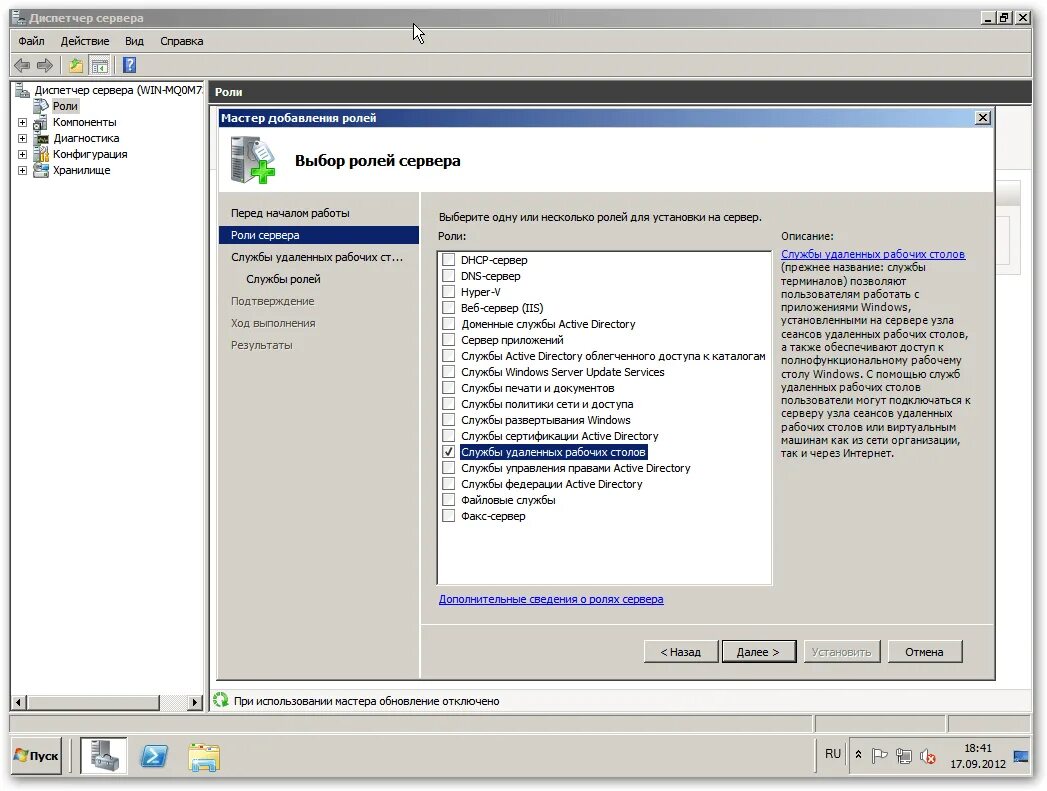The image size is (1047, 791).
Task: Click the tree pane horizontal scrollbar left arrow
Action: point(19,702)
